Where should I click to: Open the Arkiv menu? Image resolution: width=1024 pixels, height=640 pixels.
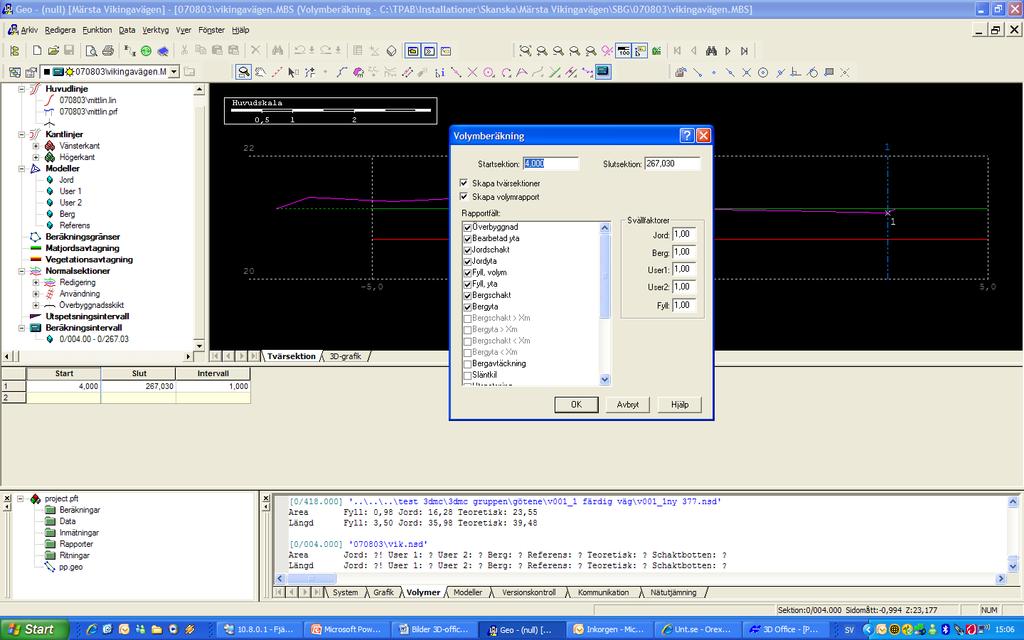click(29, 30)
